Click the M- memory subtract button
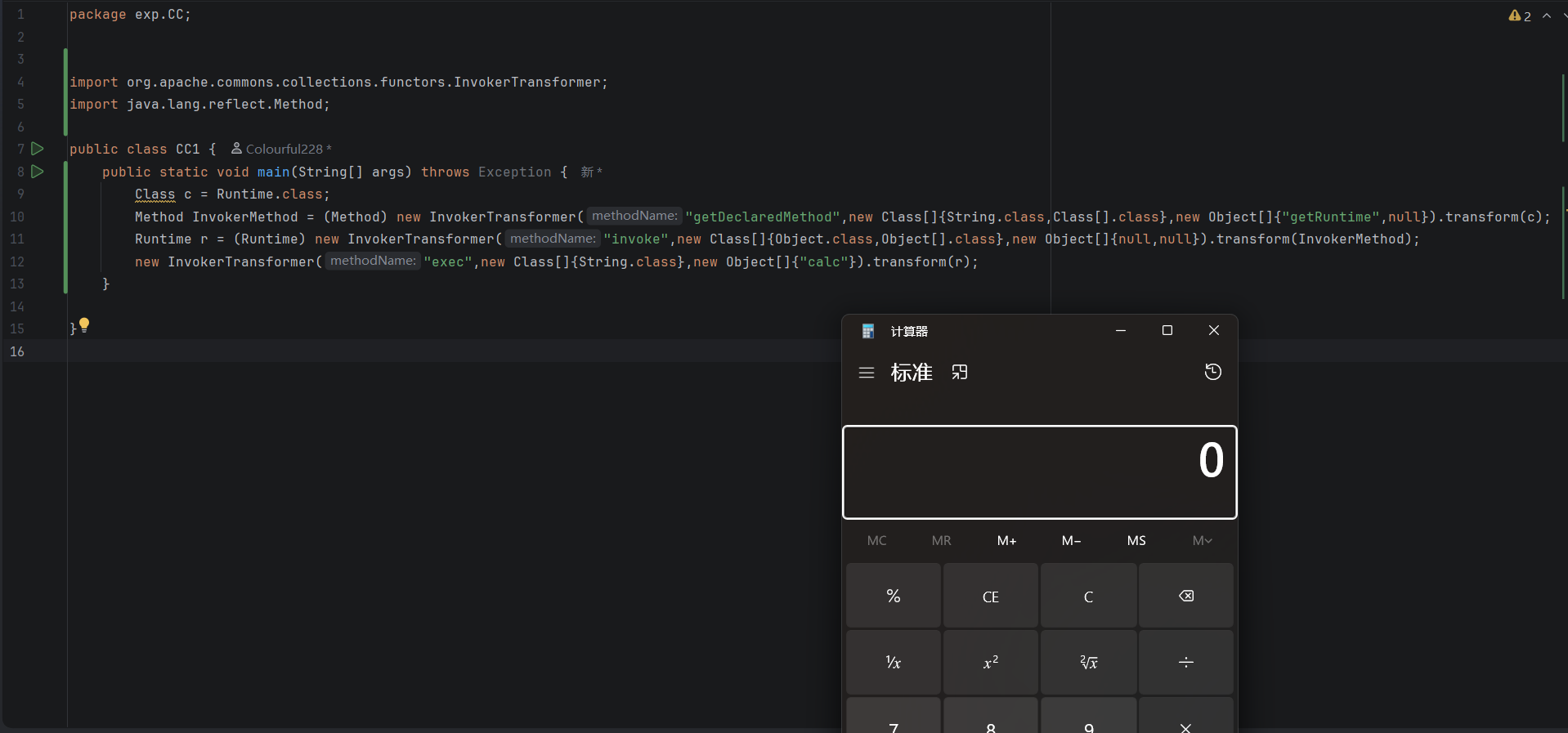The width and height of the screenshot is (1568, 733). click(x=1072, y=540)
